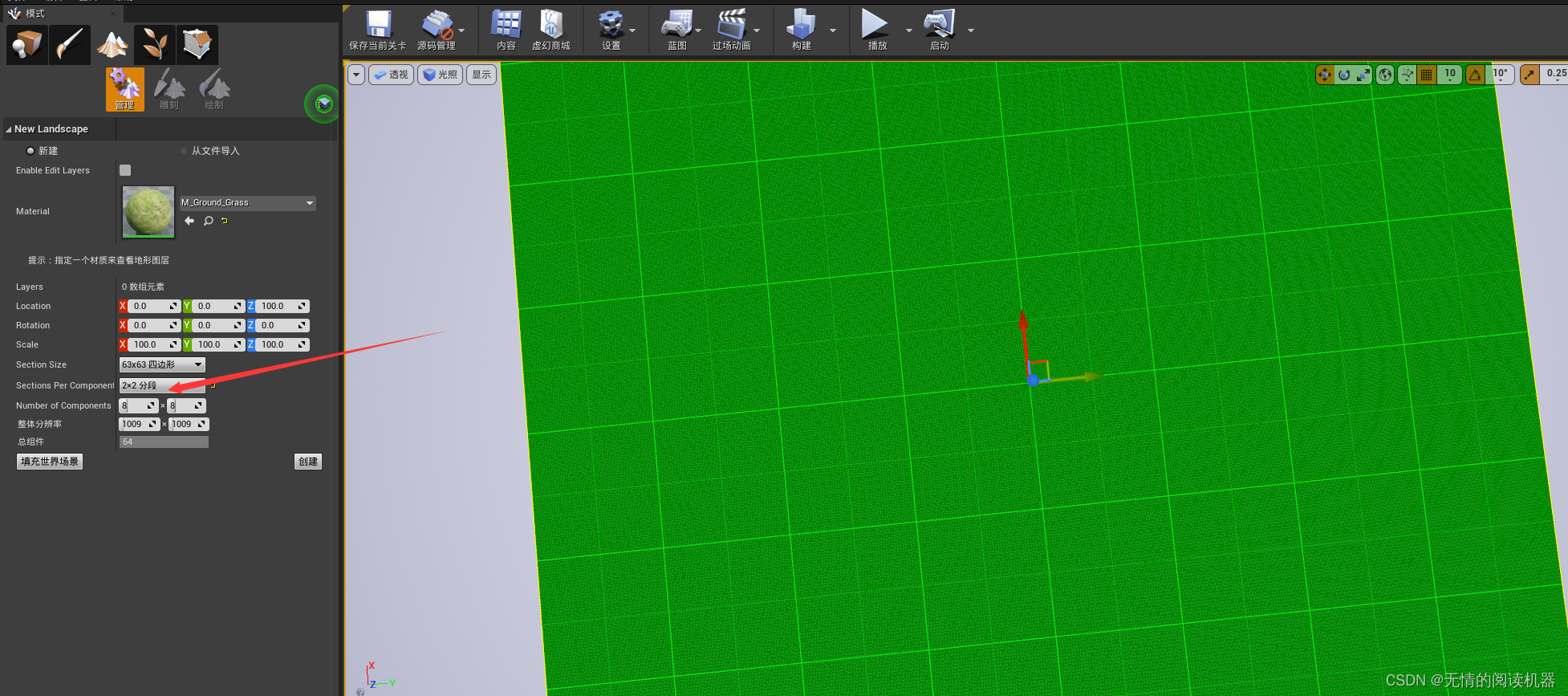Select the scale gizmo mode icon
Screen dimensions: 1568x696
click(x=1363, y=75)
